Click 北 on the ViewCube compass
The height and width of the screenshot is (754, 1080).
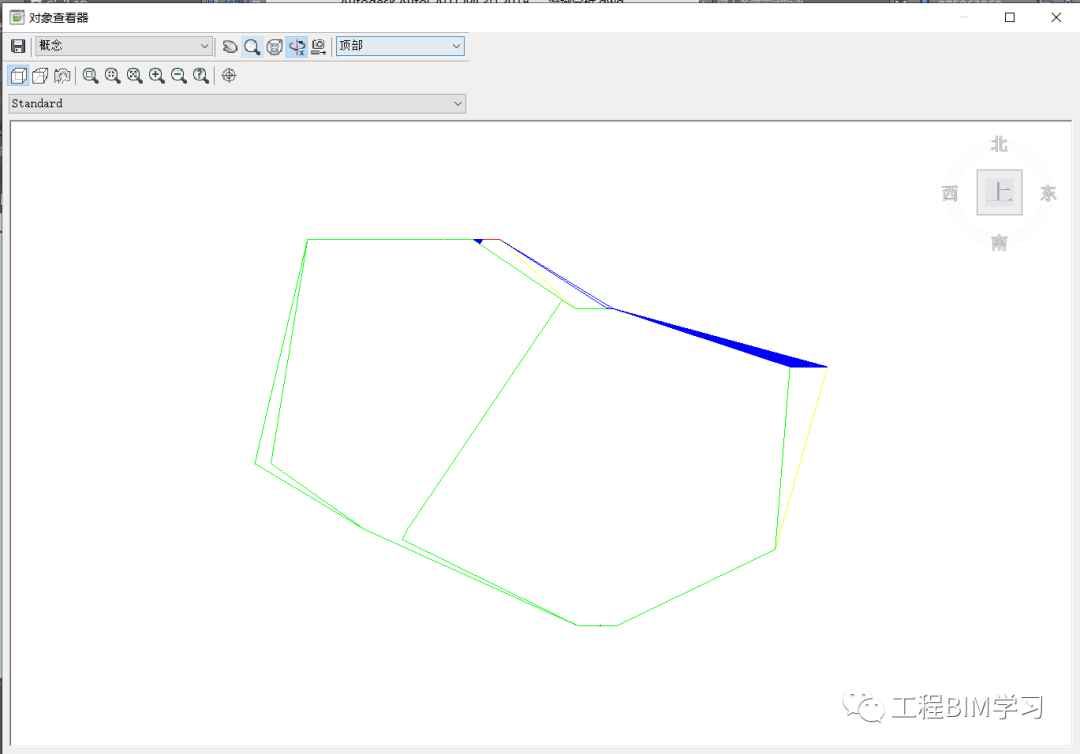click(999, 145)
